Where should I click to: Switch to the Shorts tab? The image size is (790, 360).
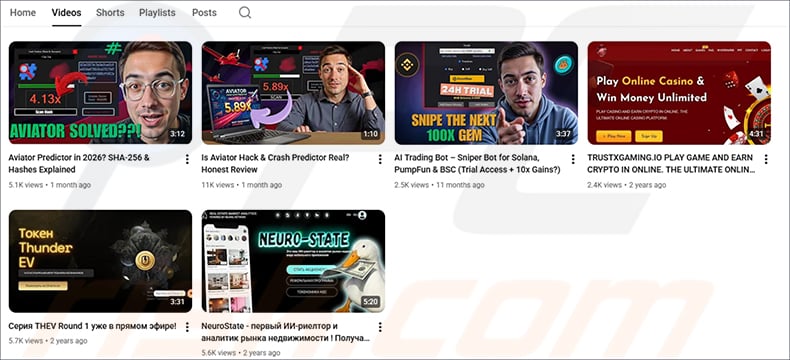[x=110, y=13]
